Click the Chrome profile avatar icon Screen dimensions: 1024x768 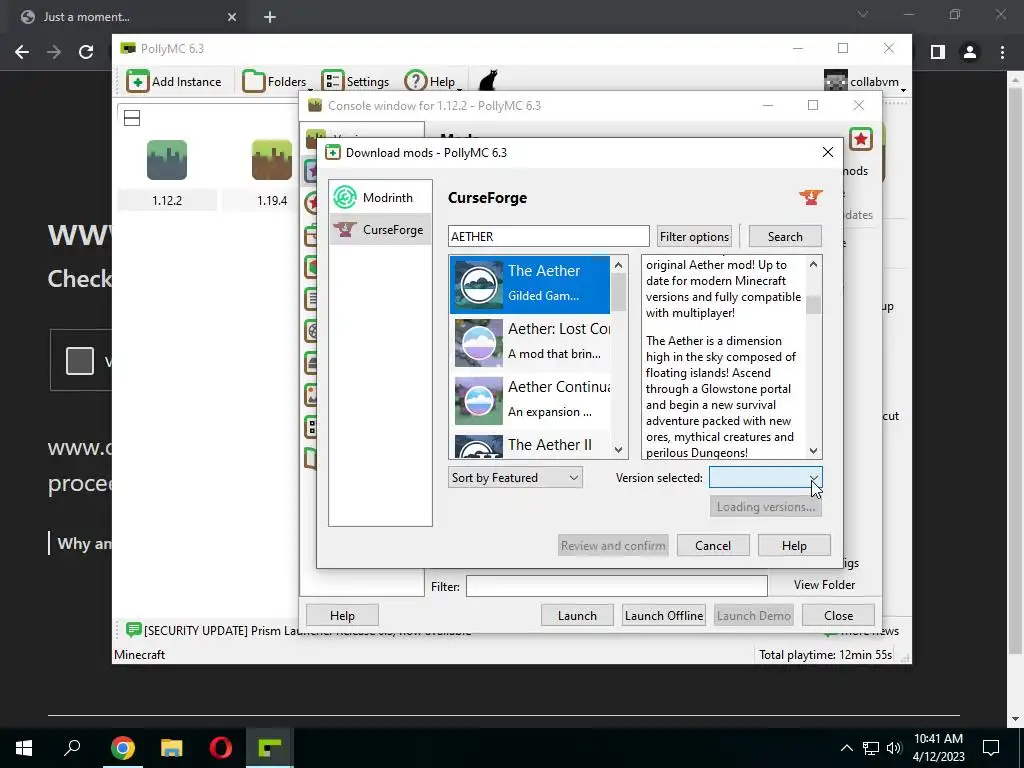coord(970,52)
